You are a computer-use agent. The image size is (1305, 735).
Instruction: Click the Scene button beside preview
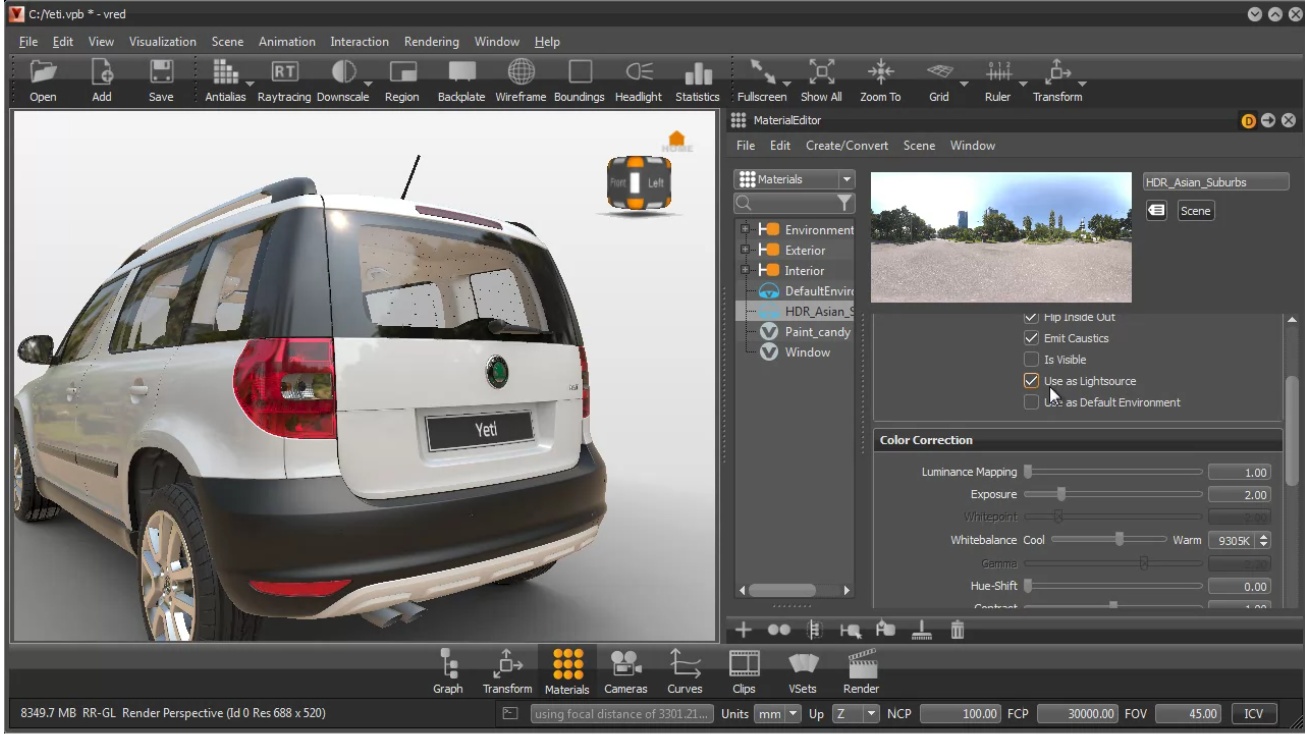pyautogui.click(x=1195, y=211)
